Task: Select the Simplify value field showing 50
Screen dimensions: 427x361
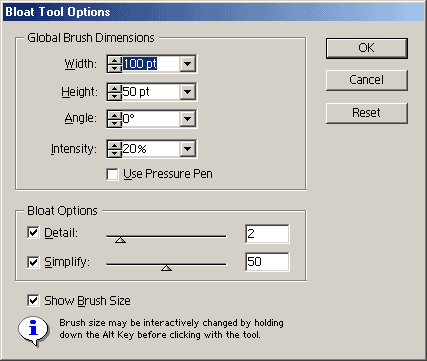Action: click(x=267, y=262)
